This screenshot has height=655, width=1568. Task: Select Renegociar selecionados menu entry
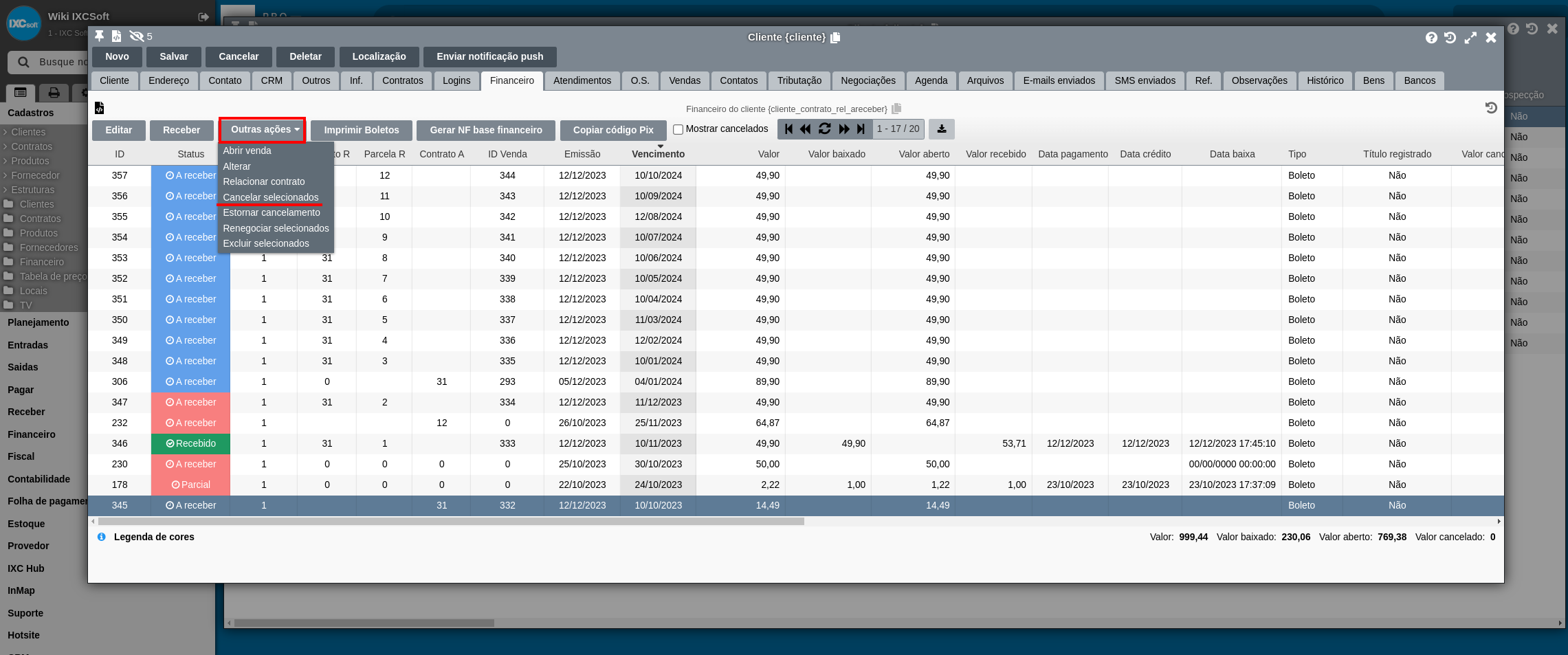click(x=276, y=228)
